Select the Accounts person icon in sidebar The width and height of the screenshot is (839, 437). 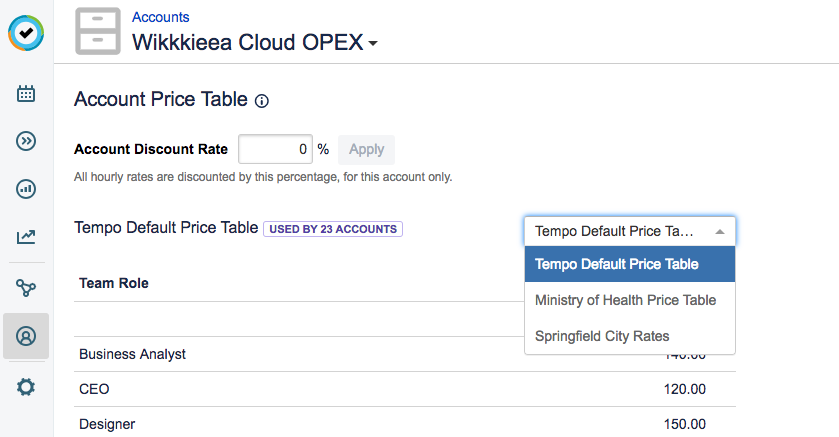(x=26, y=336)
